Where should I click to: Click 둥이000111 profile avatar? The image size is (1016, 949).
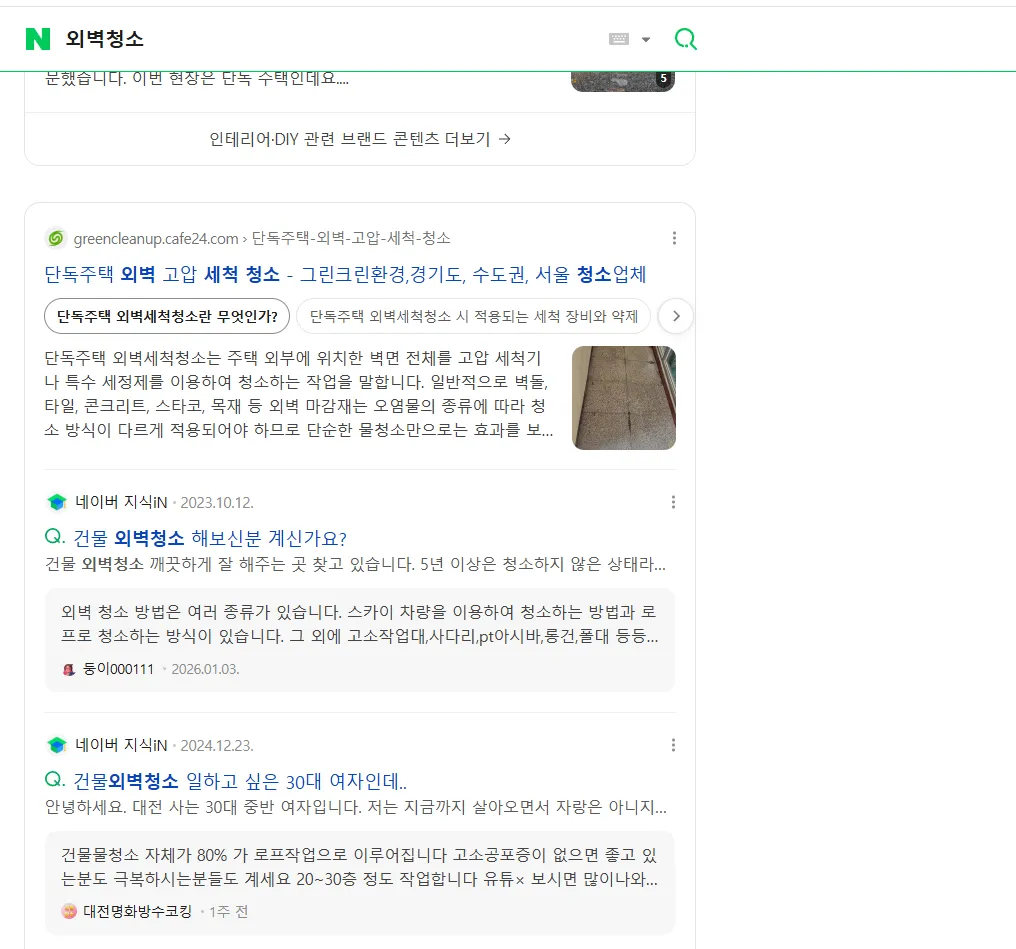(69, 670)
